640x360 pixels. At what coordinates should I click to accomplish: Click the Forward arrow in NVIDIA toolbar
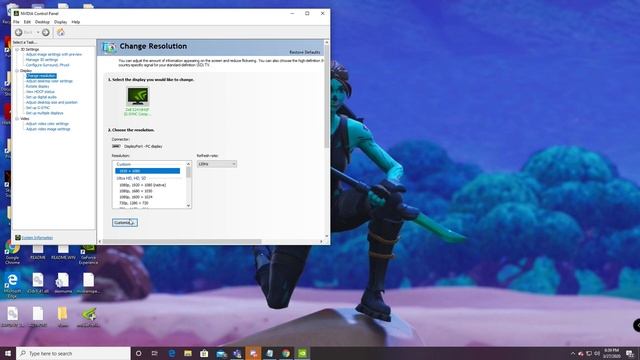click(46, 32)
